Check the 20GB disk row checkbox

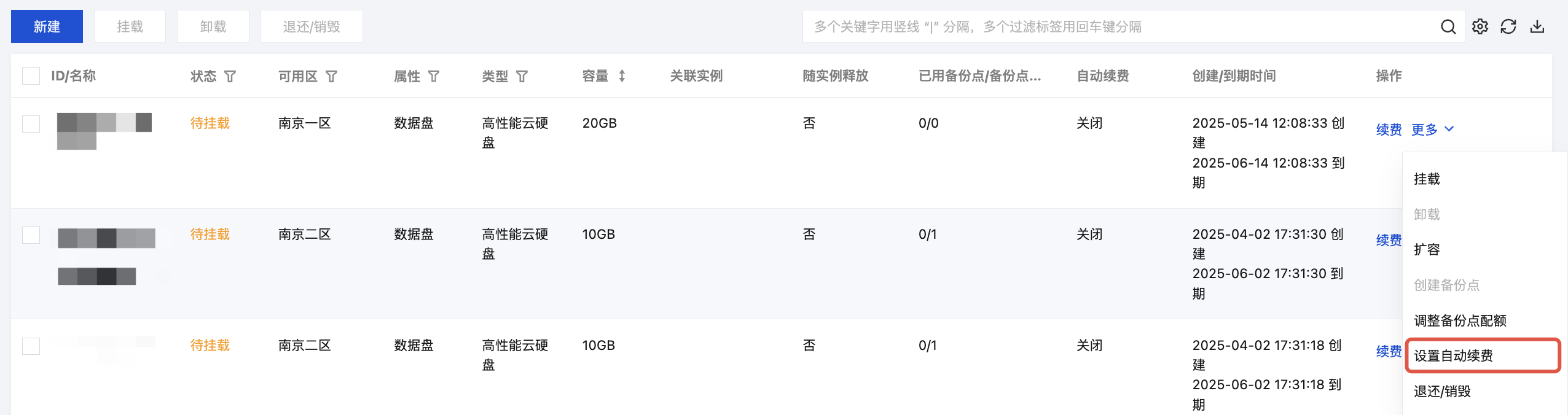coord(31,123)
